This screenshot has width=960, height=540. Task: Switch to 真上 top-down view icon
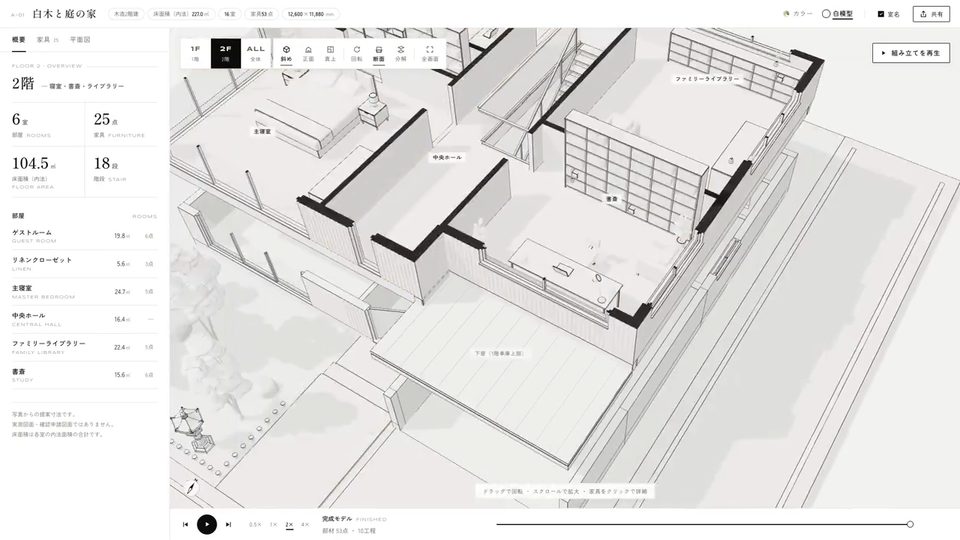pos(330,53)
